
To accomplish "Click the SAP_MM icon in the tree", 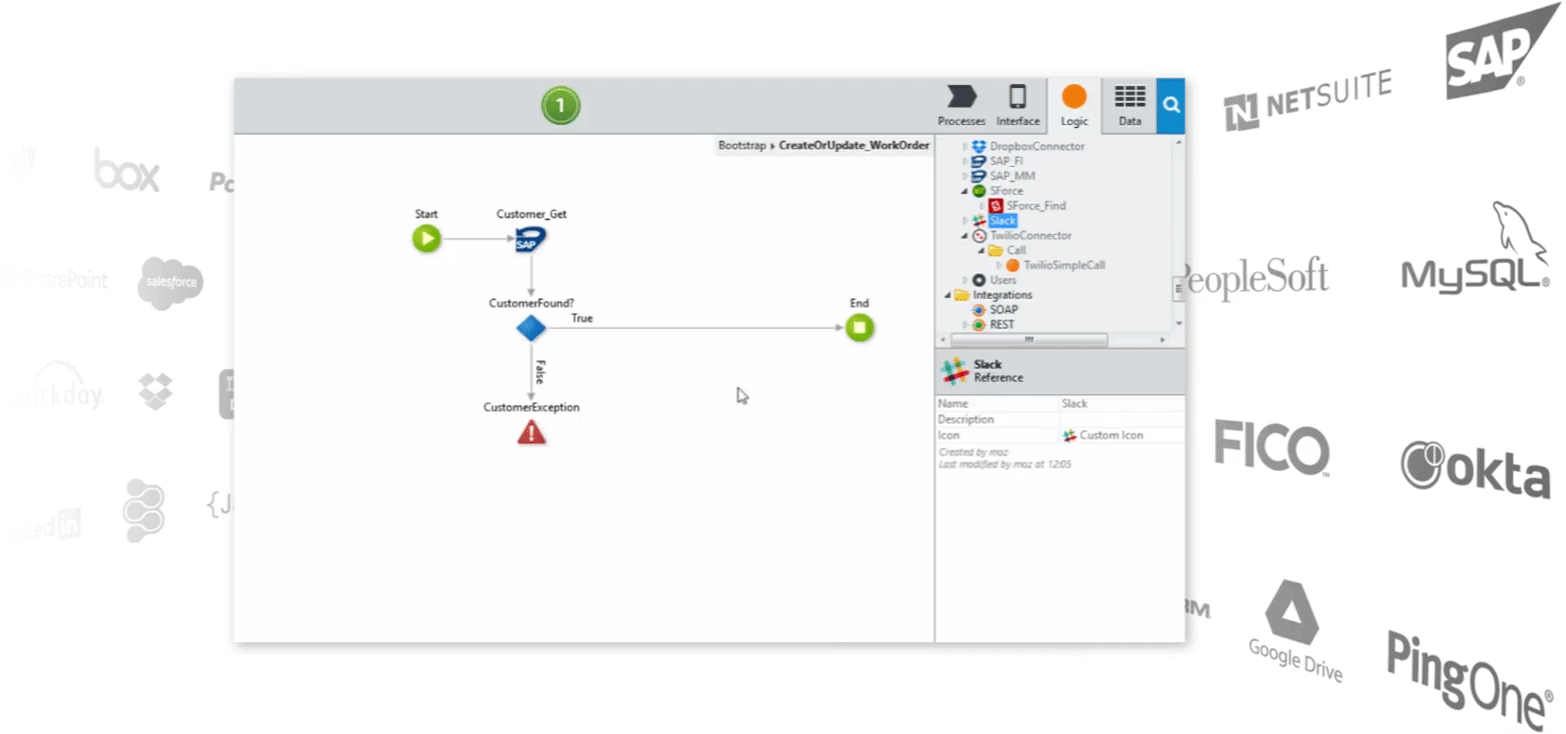I will (979, 176).
